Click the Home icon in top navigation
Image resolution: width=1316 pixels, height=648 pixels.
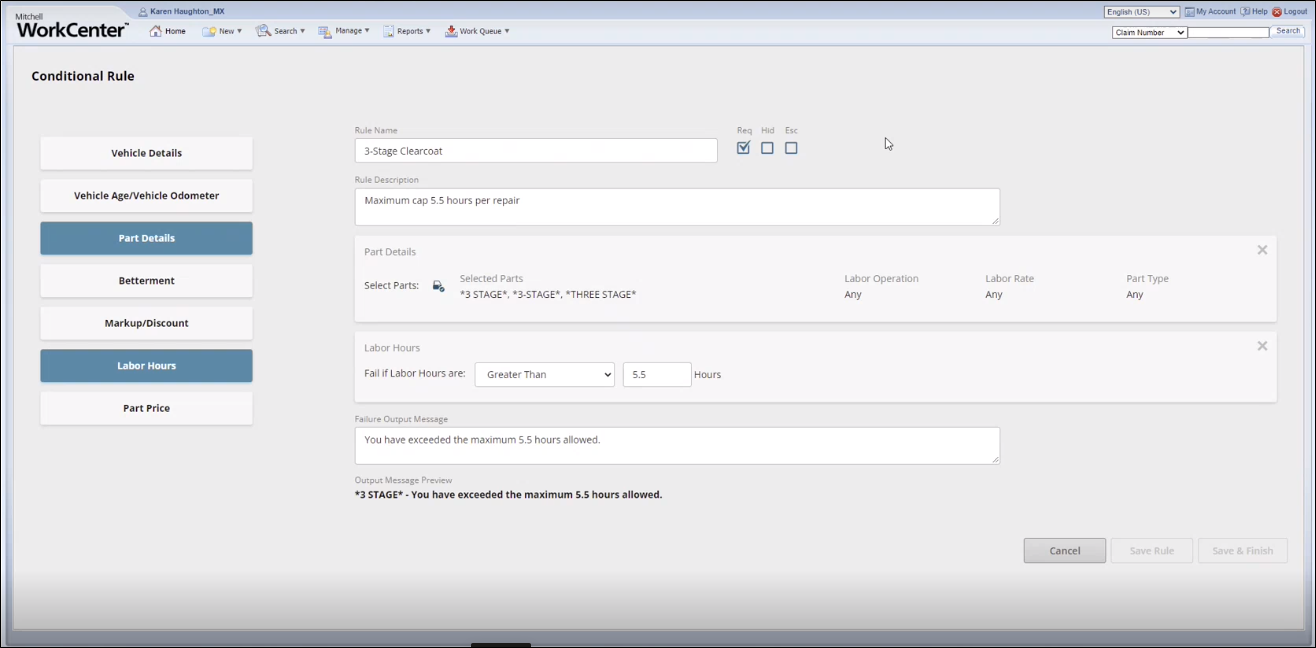[156, 31]
